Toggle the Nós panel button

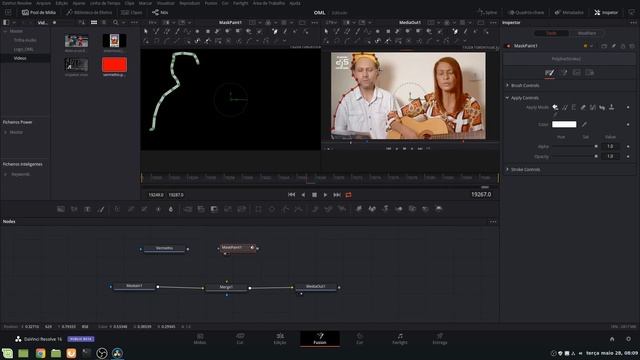click(x=160, y=12)
